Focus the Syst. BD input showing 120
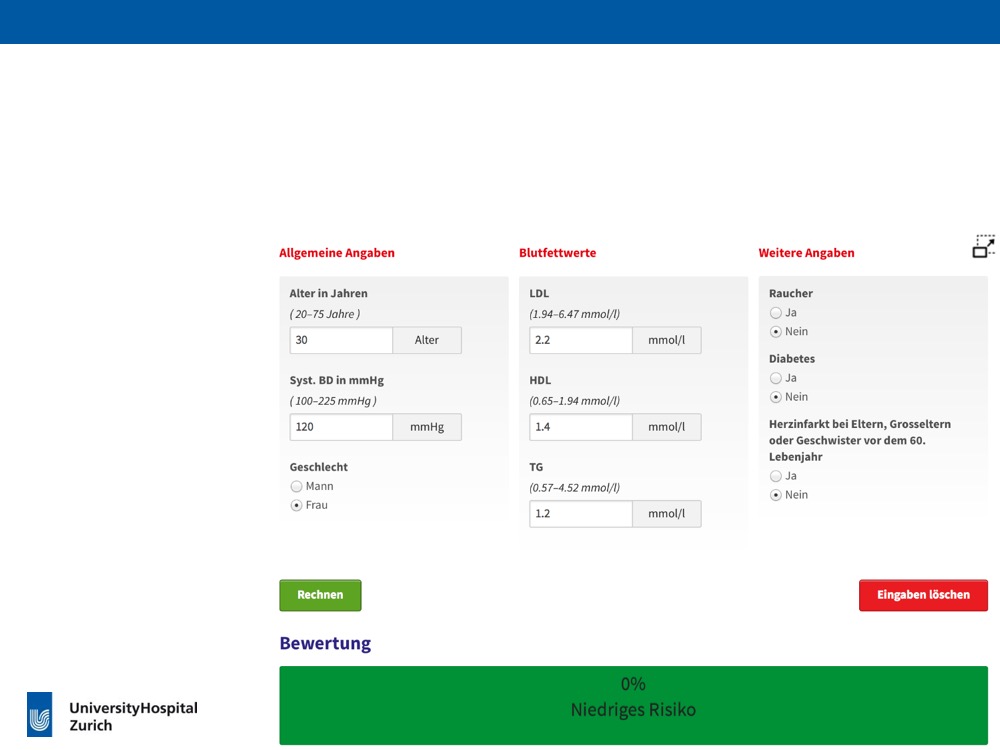 (341, 427)
